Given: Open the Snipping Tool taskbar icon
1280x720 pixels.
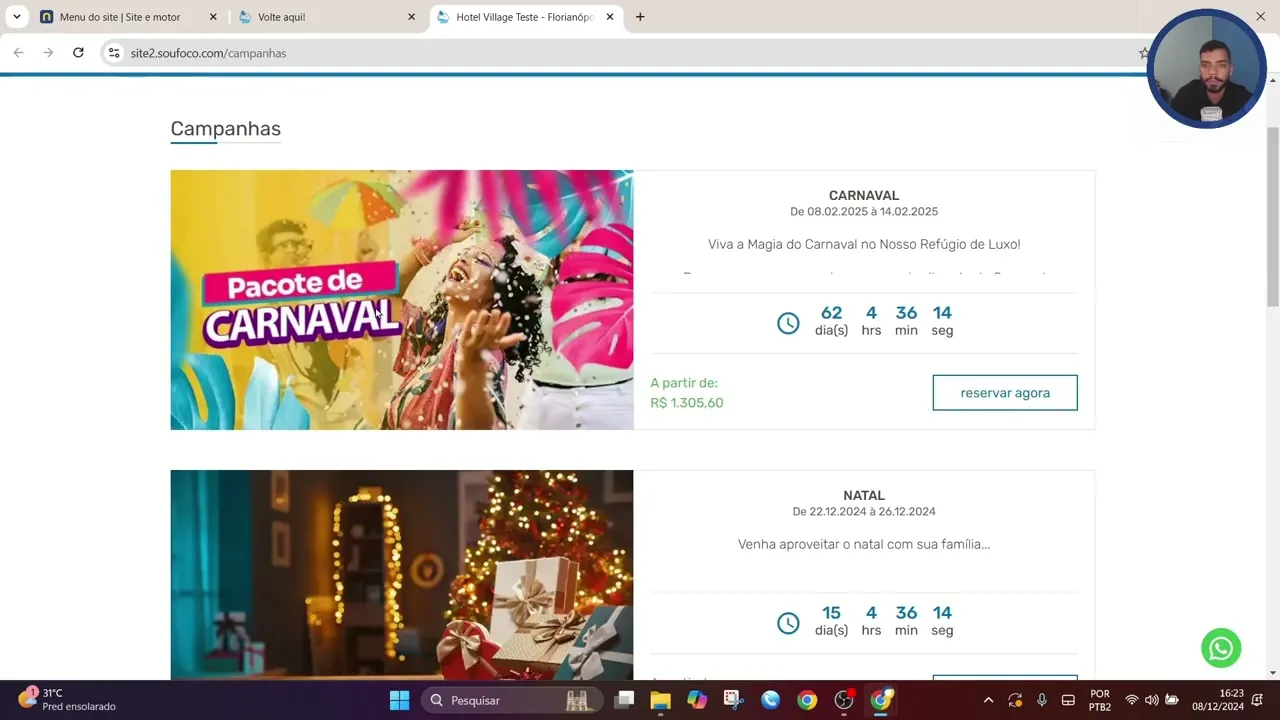Looking at the screenshot, I should coord(733,700).
